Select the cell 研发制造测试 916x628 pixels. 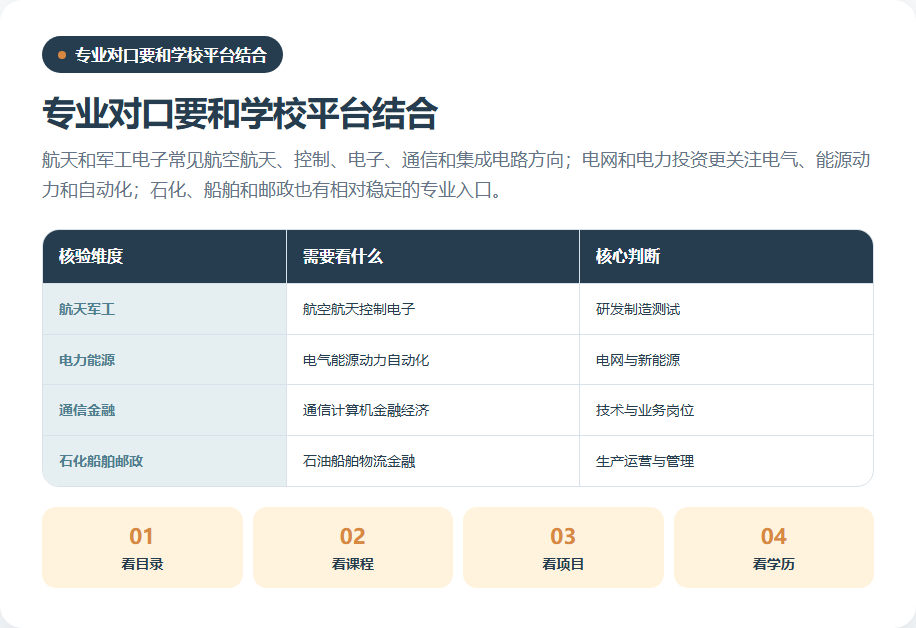pos(726,309)
